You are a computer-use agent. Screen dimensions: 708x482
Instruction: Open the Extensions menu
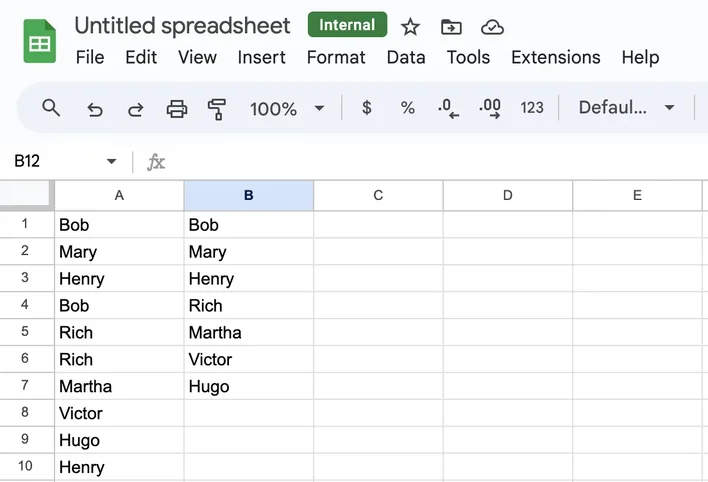click(x=555, y=57)
